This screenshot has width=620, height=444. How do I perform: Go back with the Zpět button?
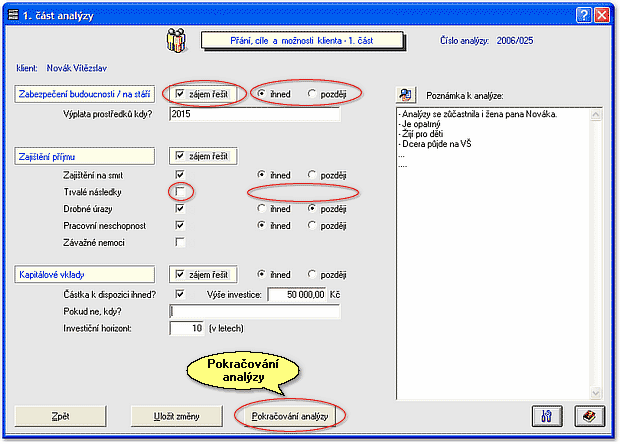[59, 413]
